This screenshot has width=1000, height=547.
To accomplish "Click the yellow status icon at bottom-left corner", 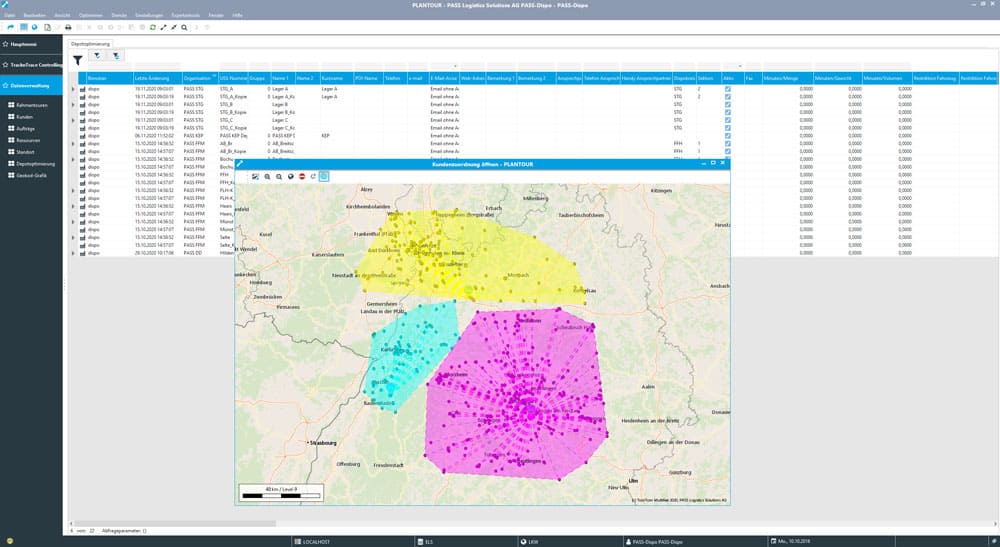I will click(9, 541).
